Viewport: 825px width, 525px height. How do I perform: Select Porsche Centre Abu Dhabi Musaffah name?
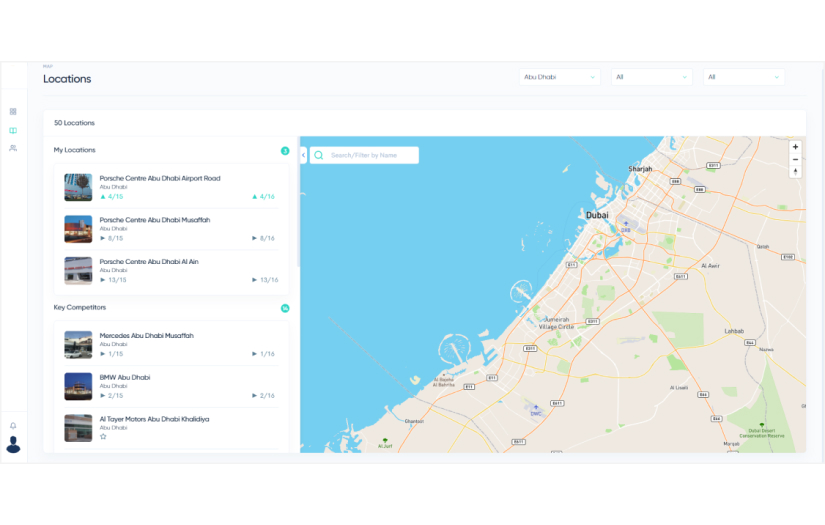coord(155,220)
